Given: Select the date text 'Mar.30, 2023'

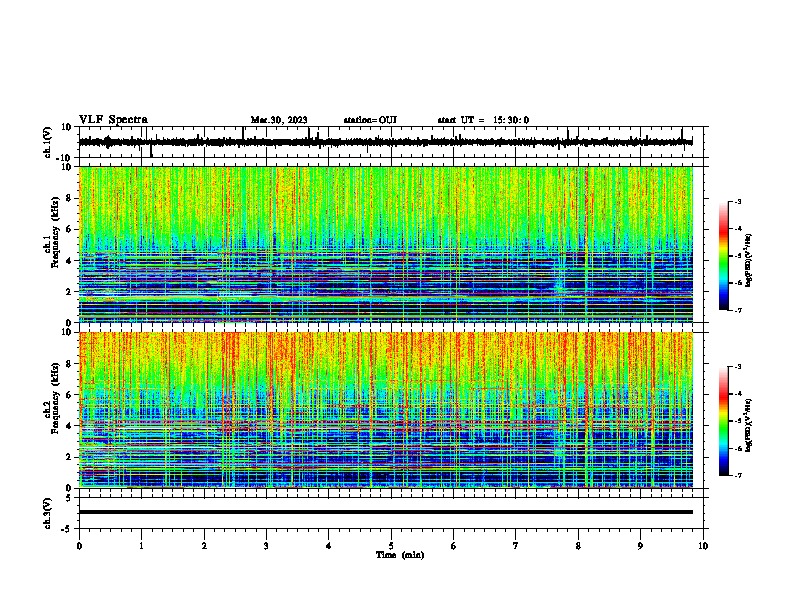Looking at the screenshot, I should [x=279, y=120].
